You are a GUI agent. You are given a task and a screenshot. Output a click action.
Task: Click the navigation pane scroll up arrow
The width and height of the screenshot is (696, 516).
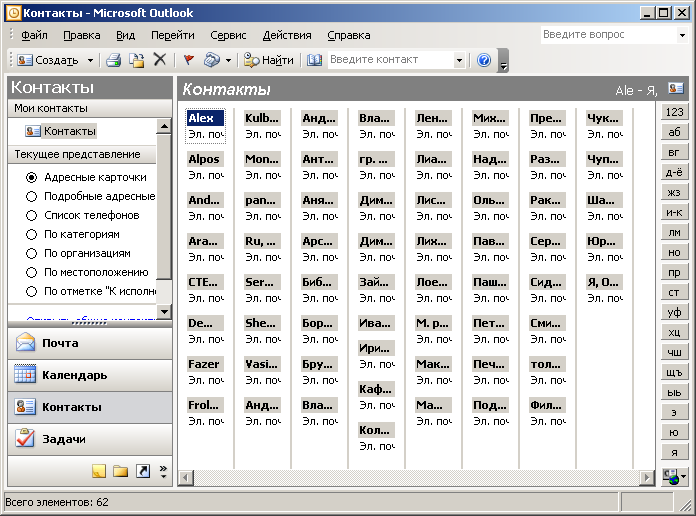click(x=164, y=127)
